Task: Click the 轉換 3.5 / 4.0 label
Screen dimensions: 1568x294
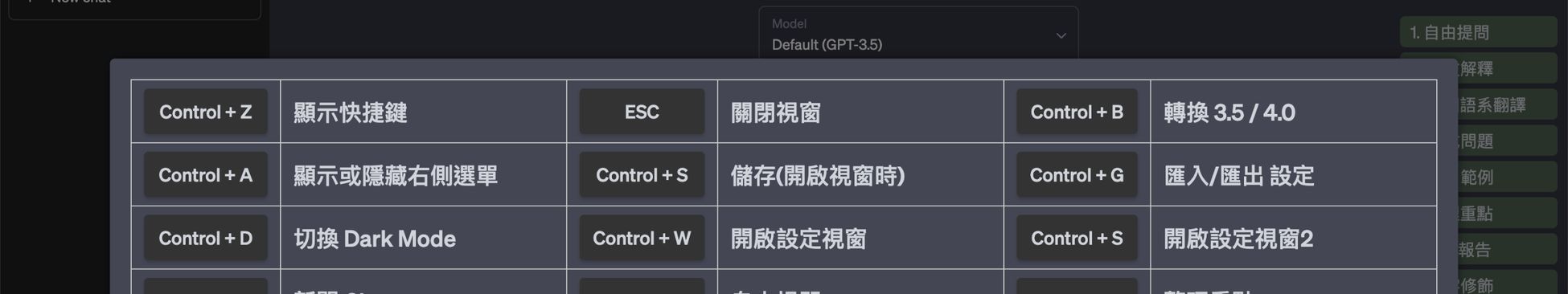Action: tap(1229, 112)
